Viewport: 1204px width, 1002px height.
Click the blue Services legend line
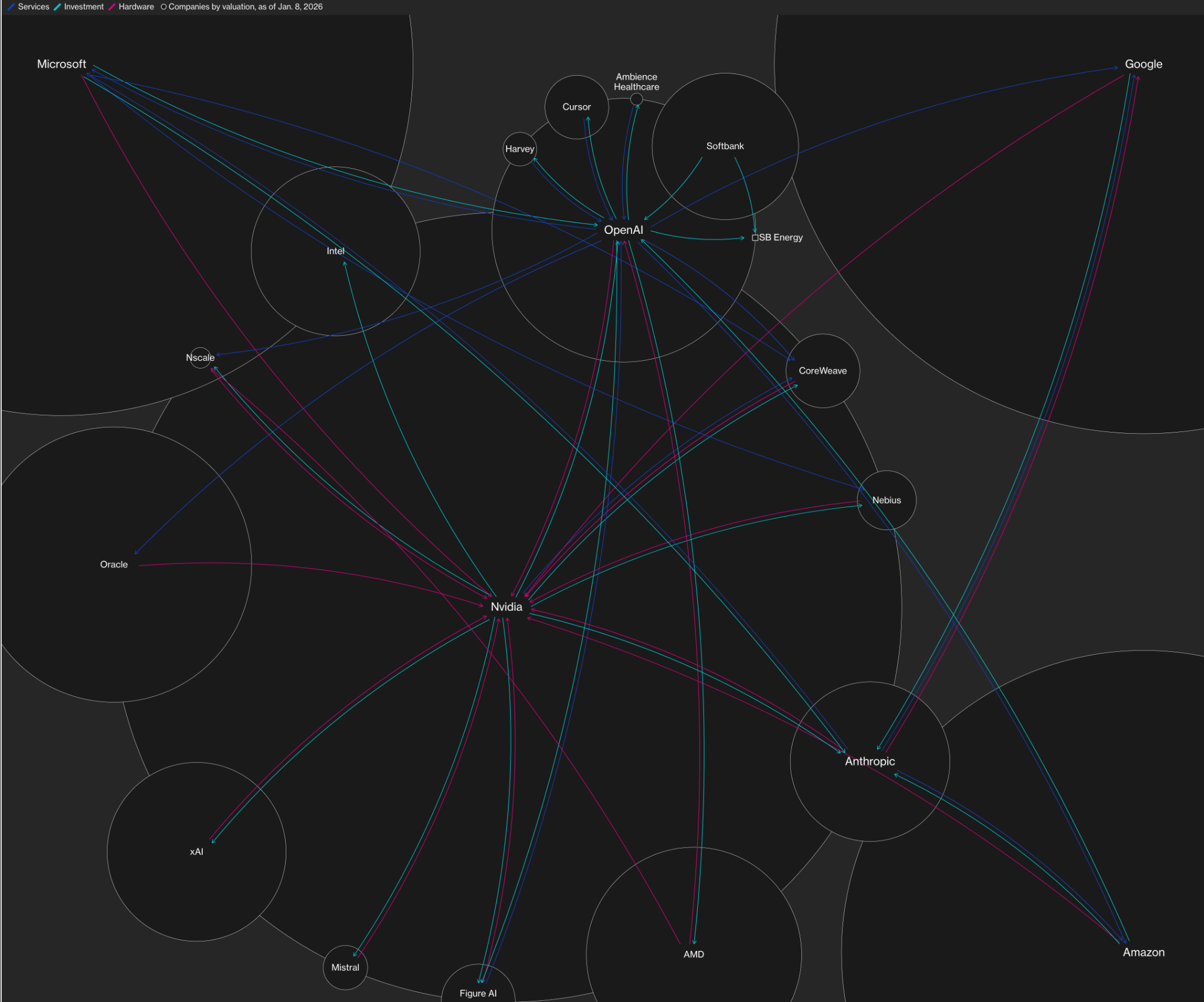tap(11, 7)
